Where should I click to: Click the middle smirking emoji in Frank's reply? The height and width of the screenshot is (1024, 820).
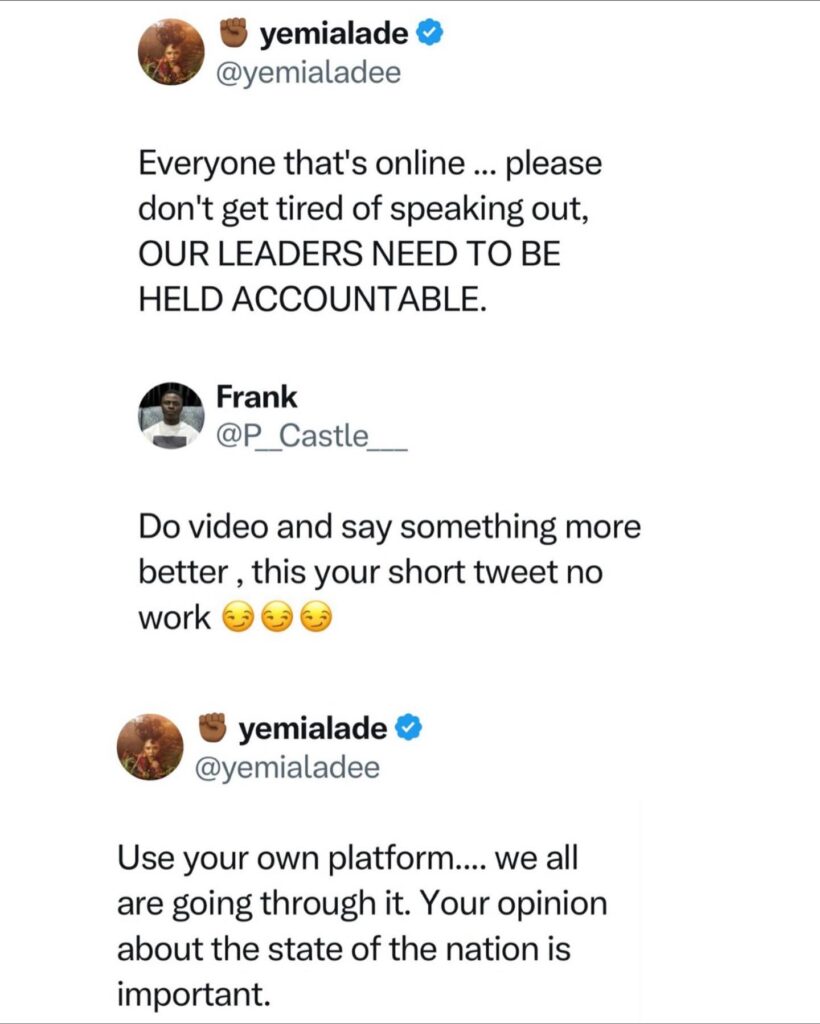tap(277, 617)
